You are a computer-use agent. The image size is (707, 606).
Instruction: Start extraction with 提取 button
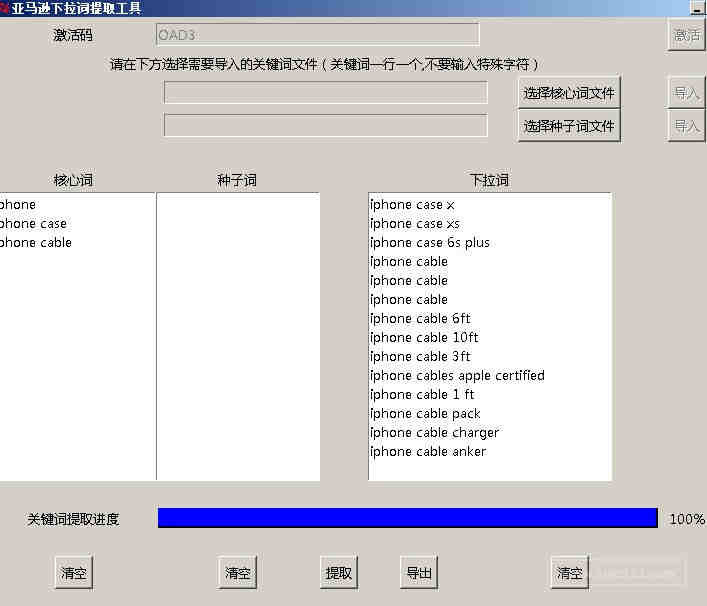pyautogui.click(x=339, y=573)
